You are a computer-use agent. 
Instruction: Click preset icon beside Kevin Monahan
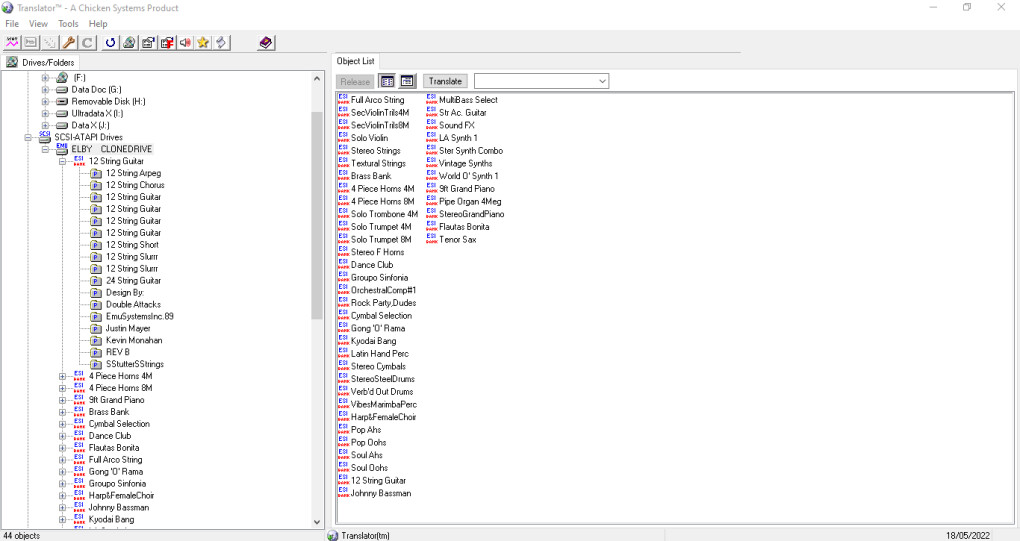(96, 341)
